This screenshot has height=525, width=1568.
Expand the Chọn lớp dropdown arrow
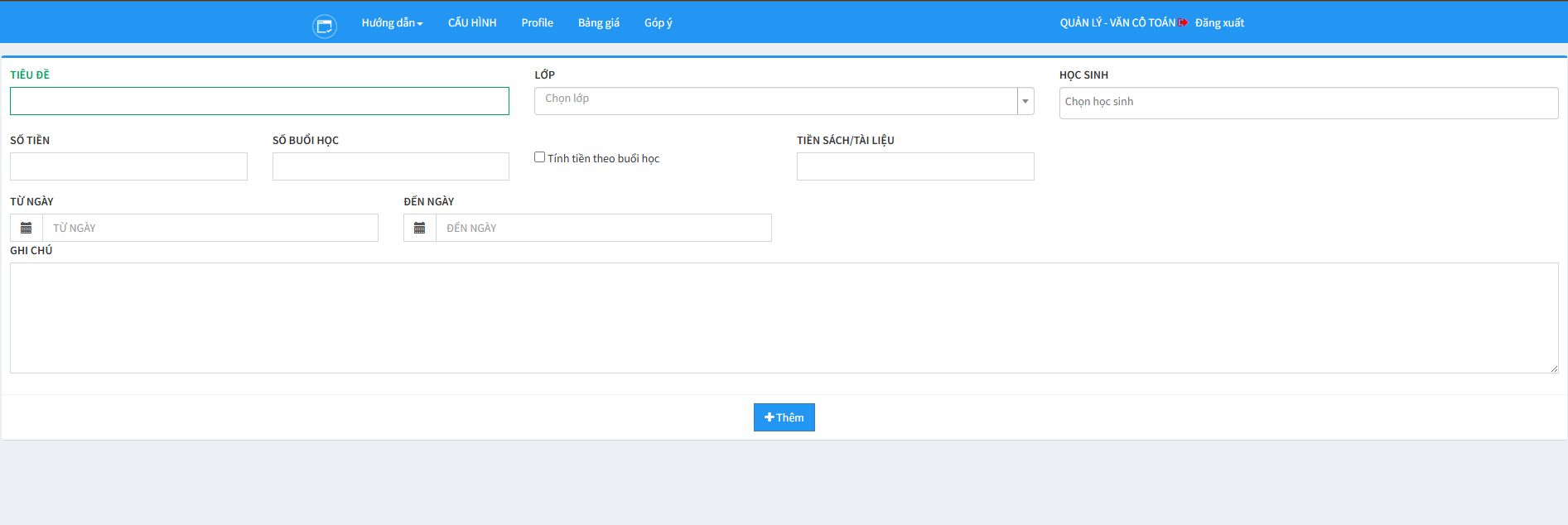click(x=1025, y=101)
